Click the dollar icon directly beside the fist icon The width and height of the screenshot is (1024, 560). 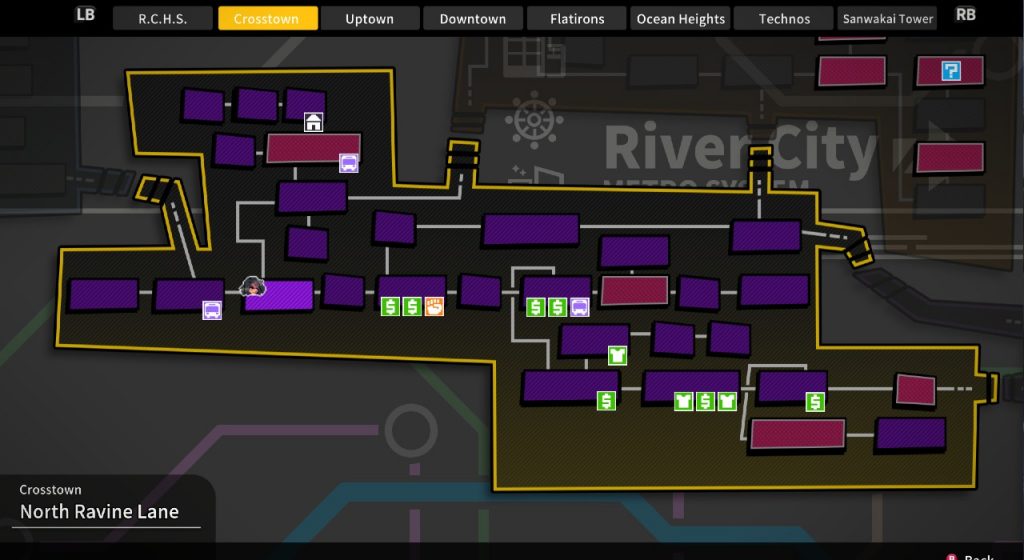412,306
